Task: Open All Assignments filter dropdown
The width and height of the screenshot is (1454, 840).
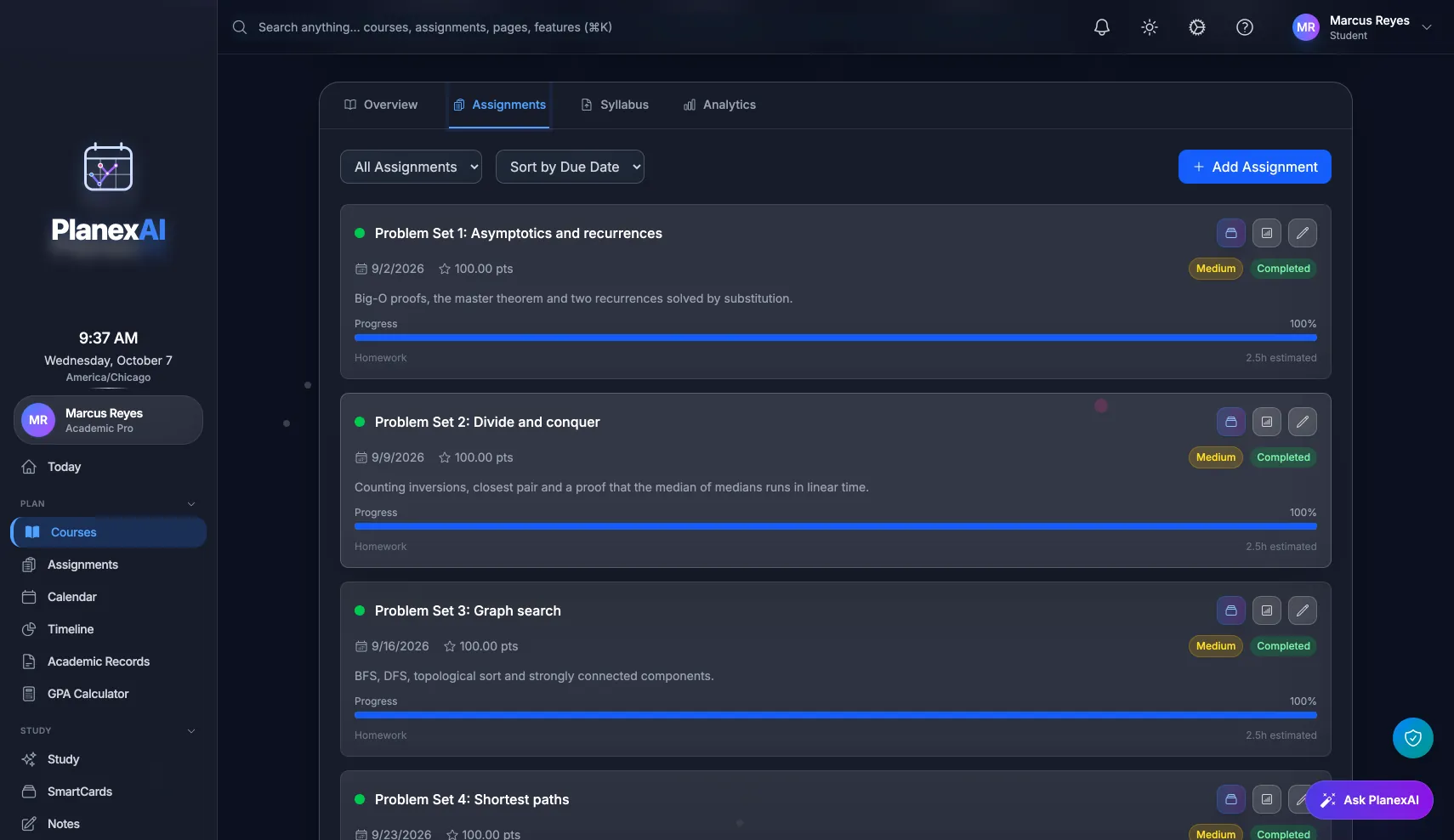Action: [x=411, y=167]
